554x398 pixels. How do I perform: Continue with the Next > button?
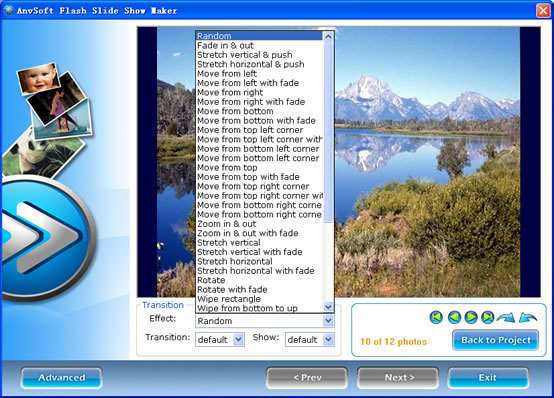click(398, 378)
